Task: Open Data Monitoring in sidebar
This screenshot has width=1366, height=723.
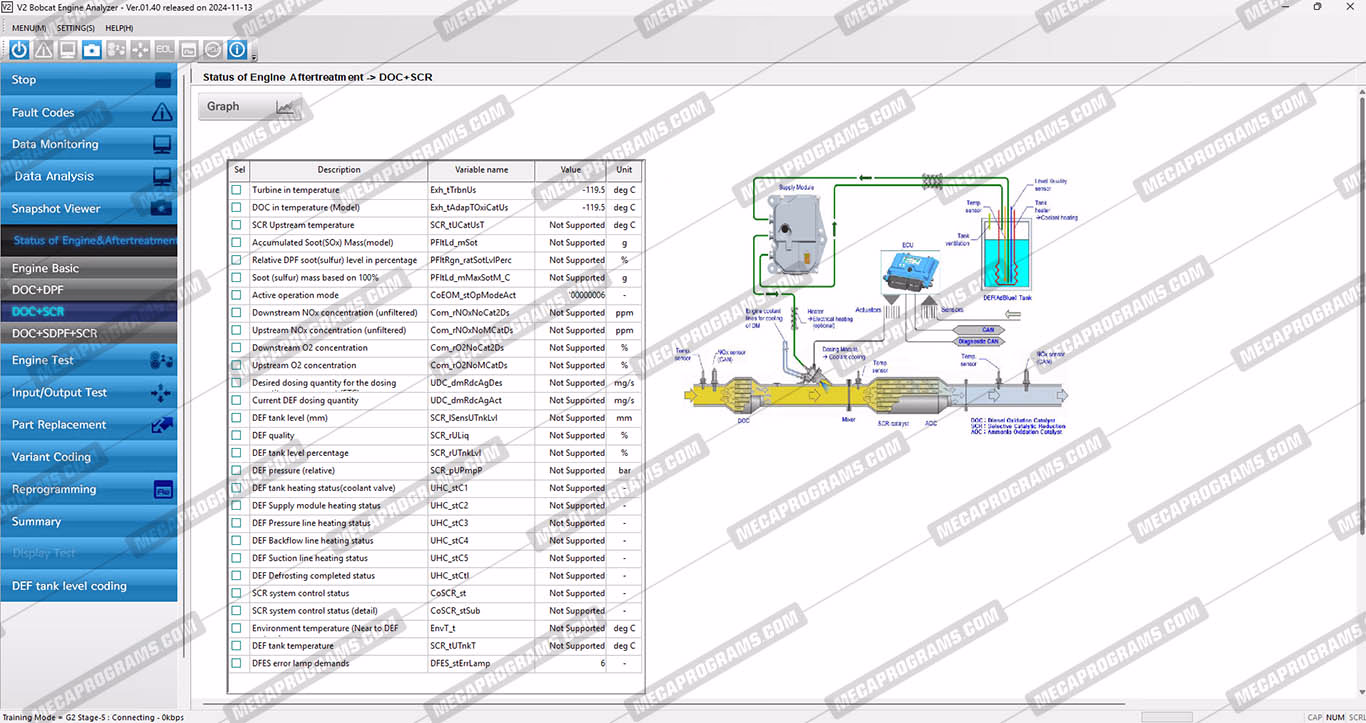Action: (88, 144)
